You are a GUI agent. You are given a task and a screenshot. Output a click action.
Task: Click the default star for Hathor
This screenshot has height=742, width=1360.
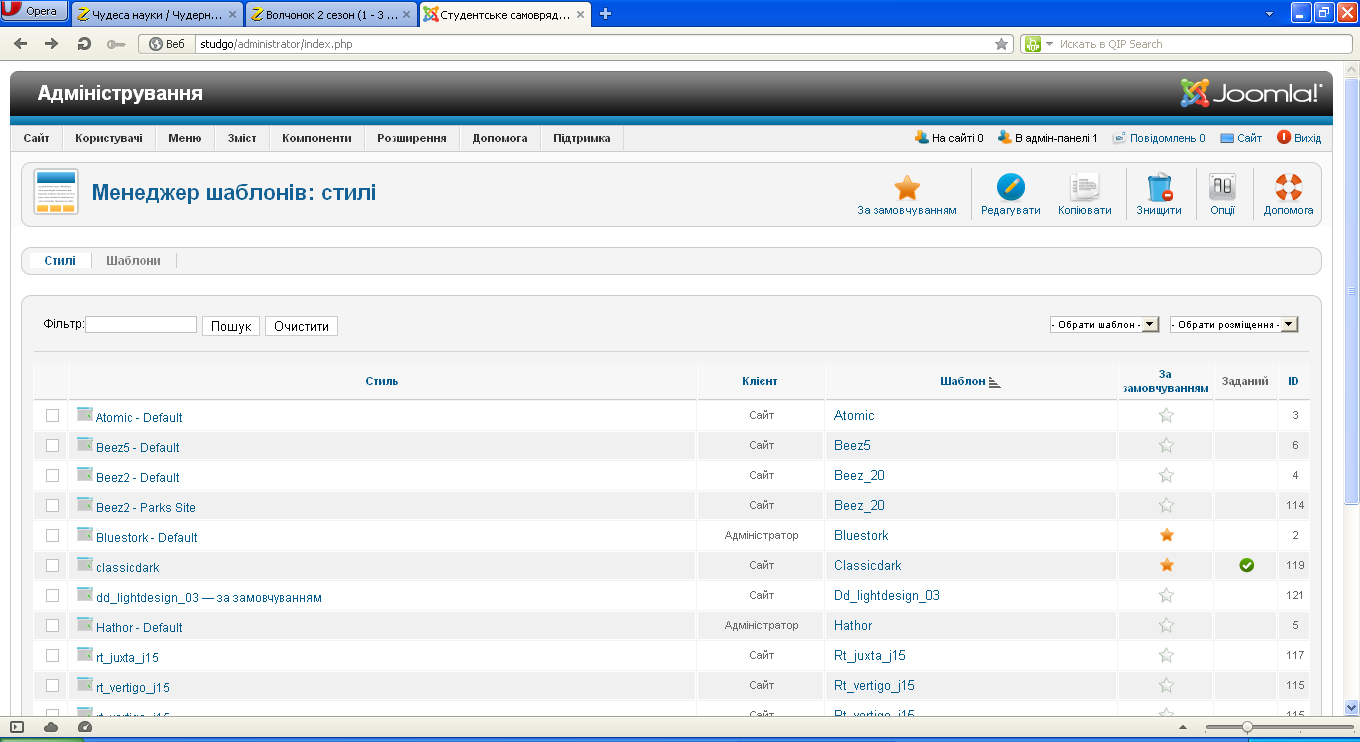click(1166, 625)
